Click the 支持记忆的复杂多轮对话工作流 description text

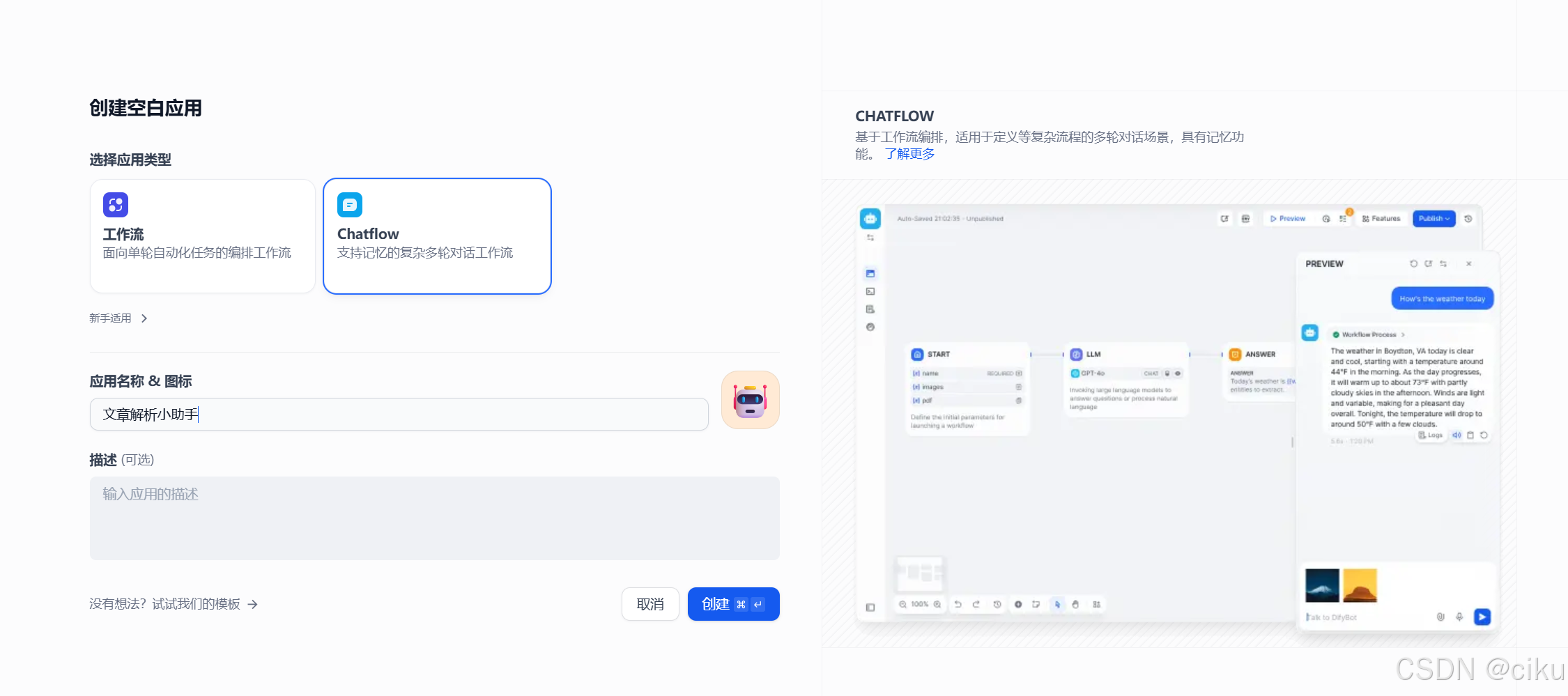[x=425, y=253]
